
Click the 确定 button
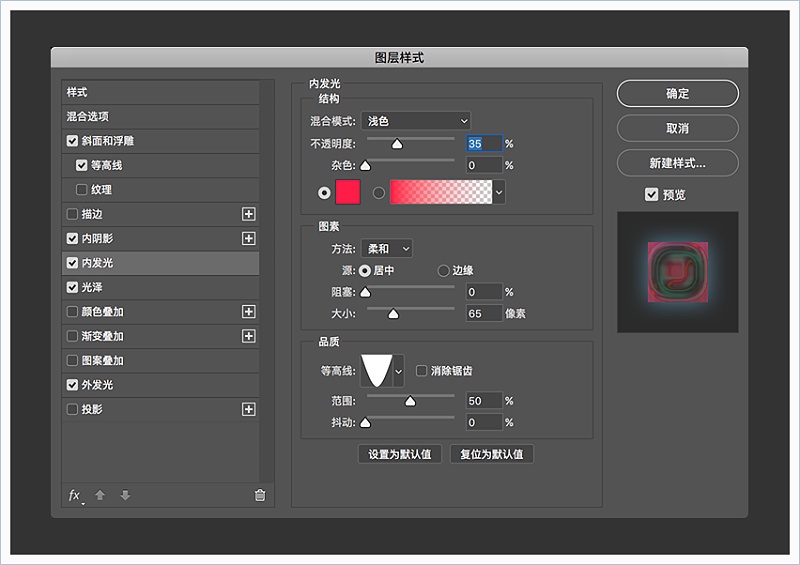click(x=677, y=93)
